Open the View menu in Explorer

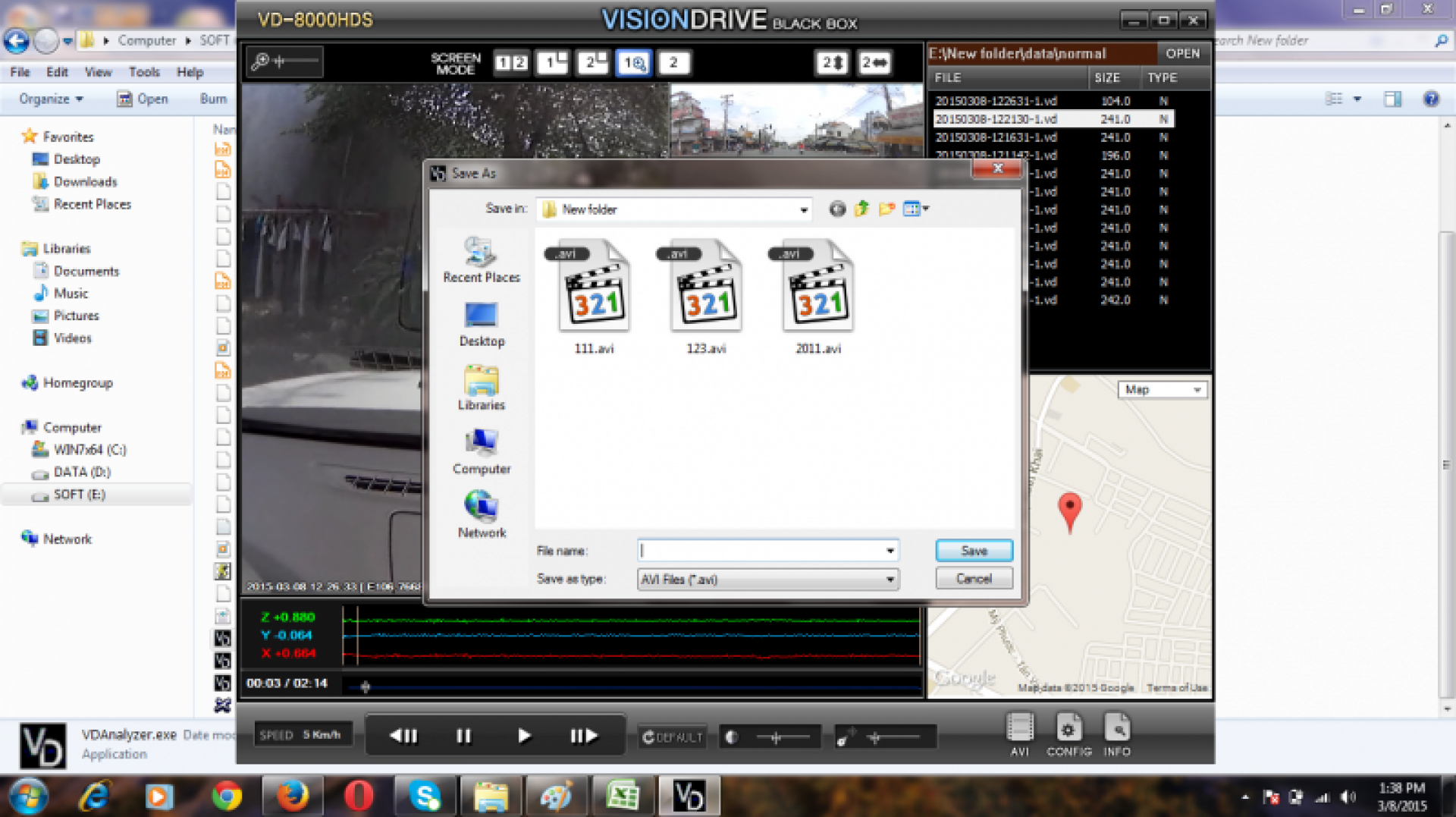98,72
